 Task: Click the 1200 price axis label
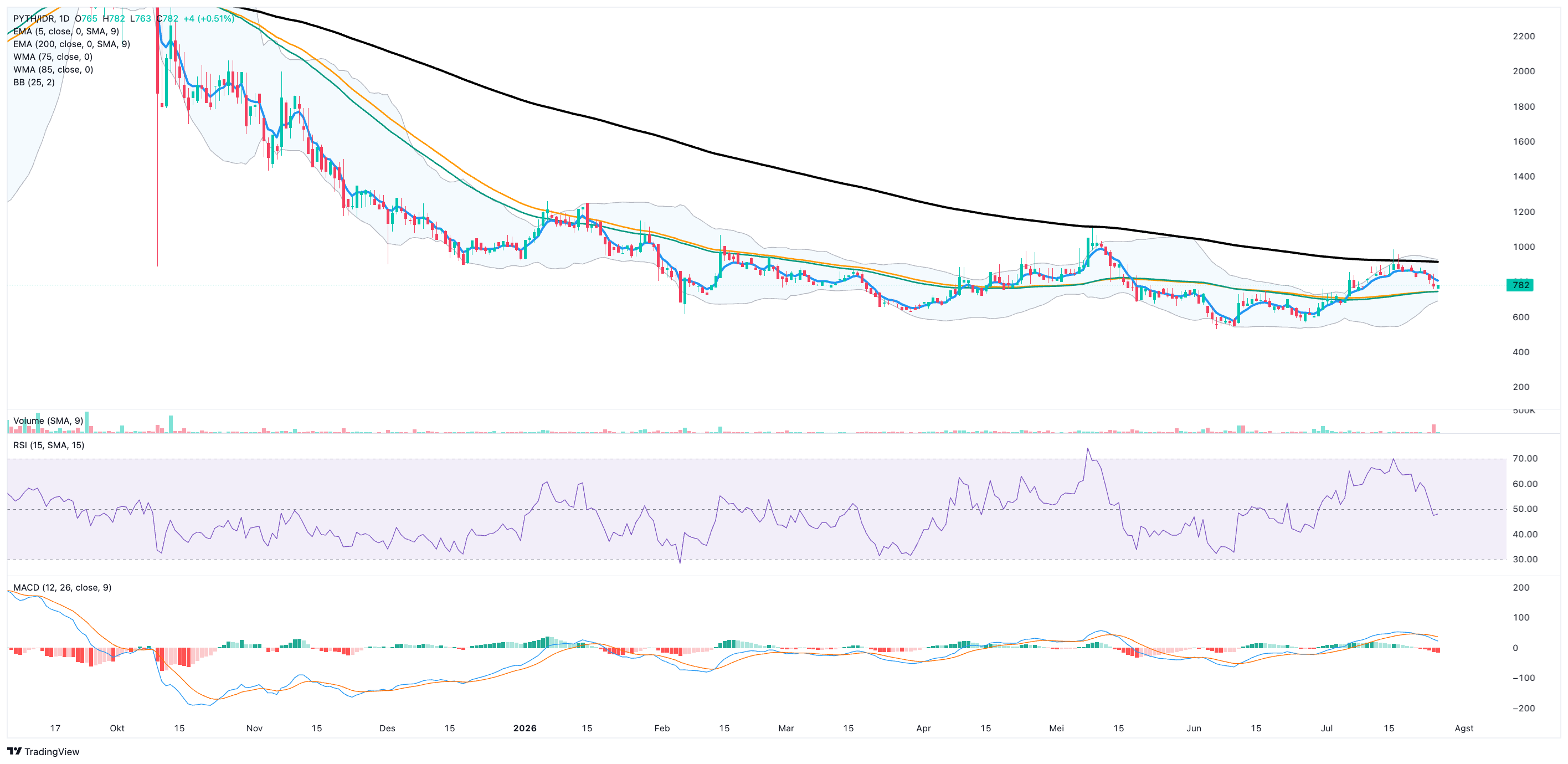click(x=1524, y=212)
